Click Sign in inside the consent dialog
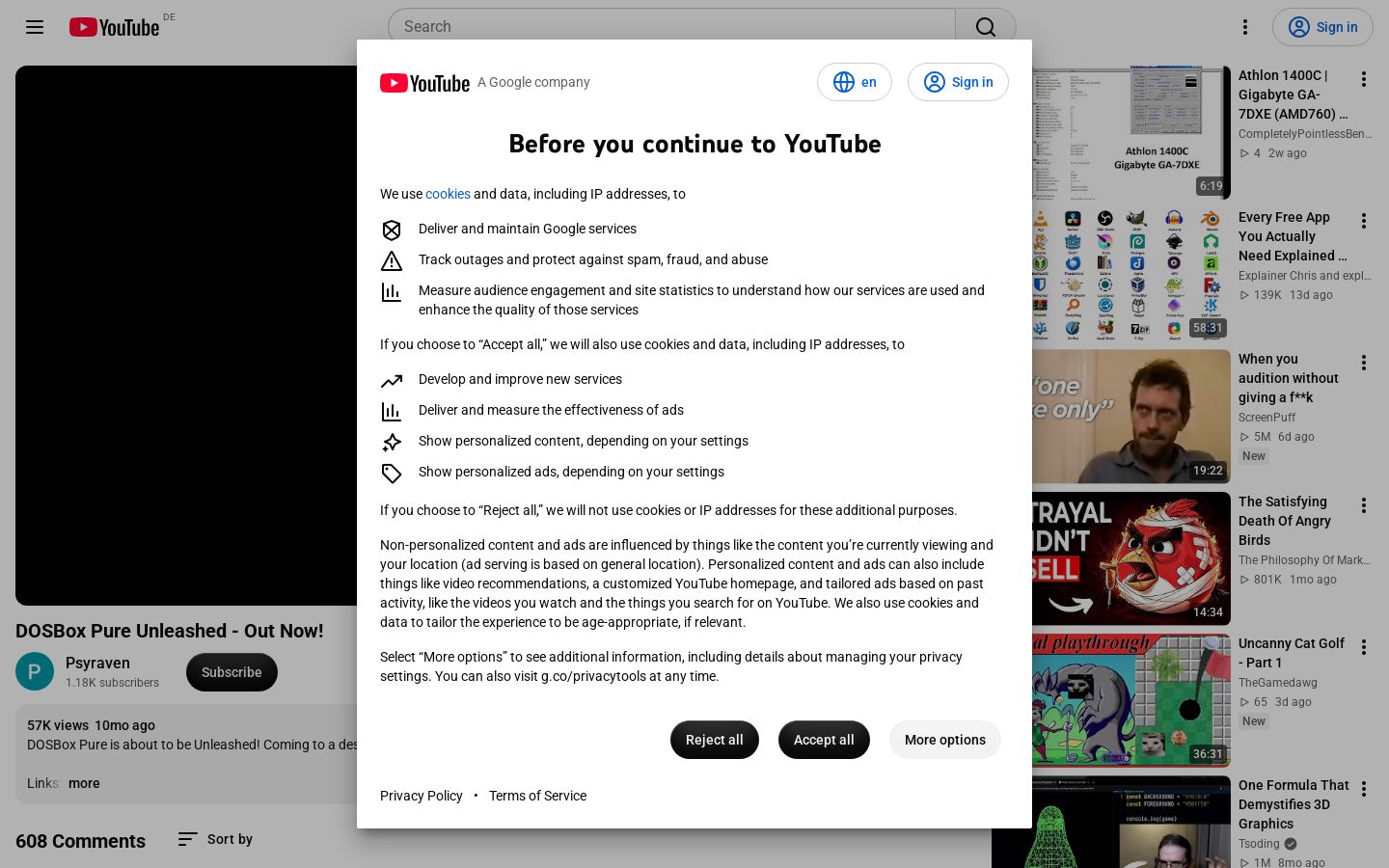Image resolution: width=1389 pixels, height=868 pixels. coord(958,82)
